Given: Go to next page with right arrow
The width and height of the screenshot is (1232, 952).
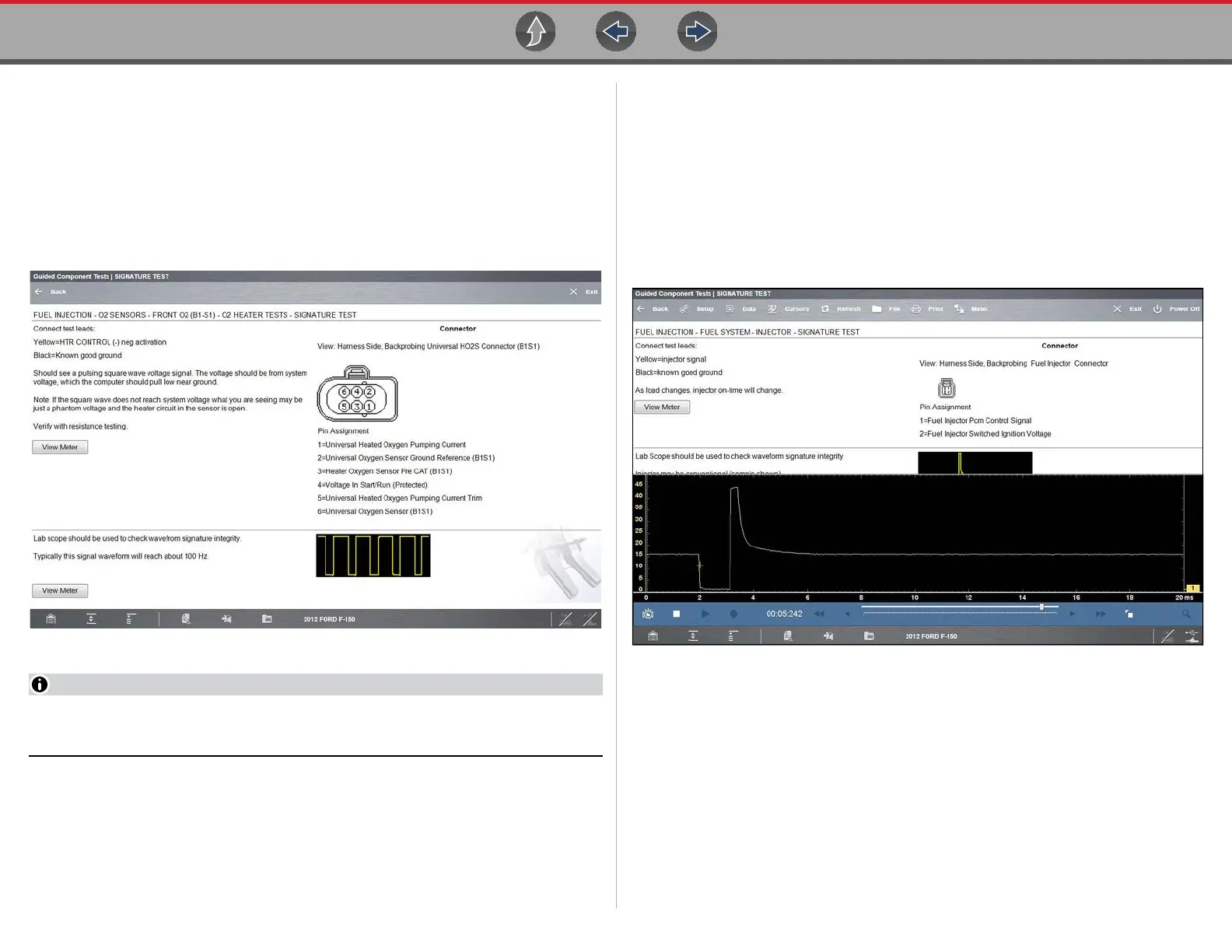Looking at the screenshot, I should click(x=698, y=32).
